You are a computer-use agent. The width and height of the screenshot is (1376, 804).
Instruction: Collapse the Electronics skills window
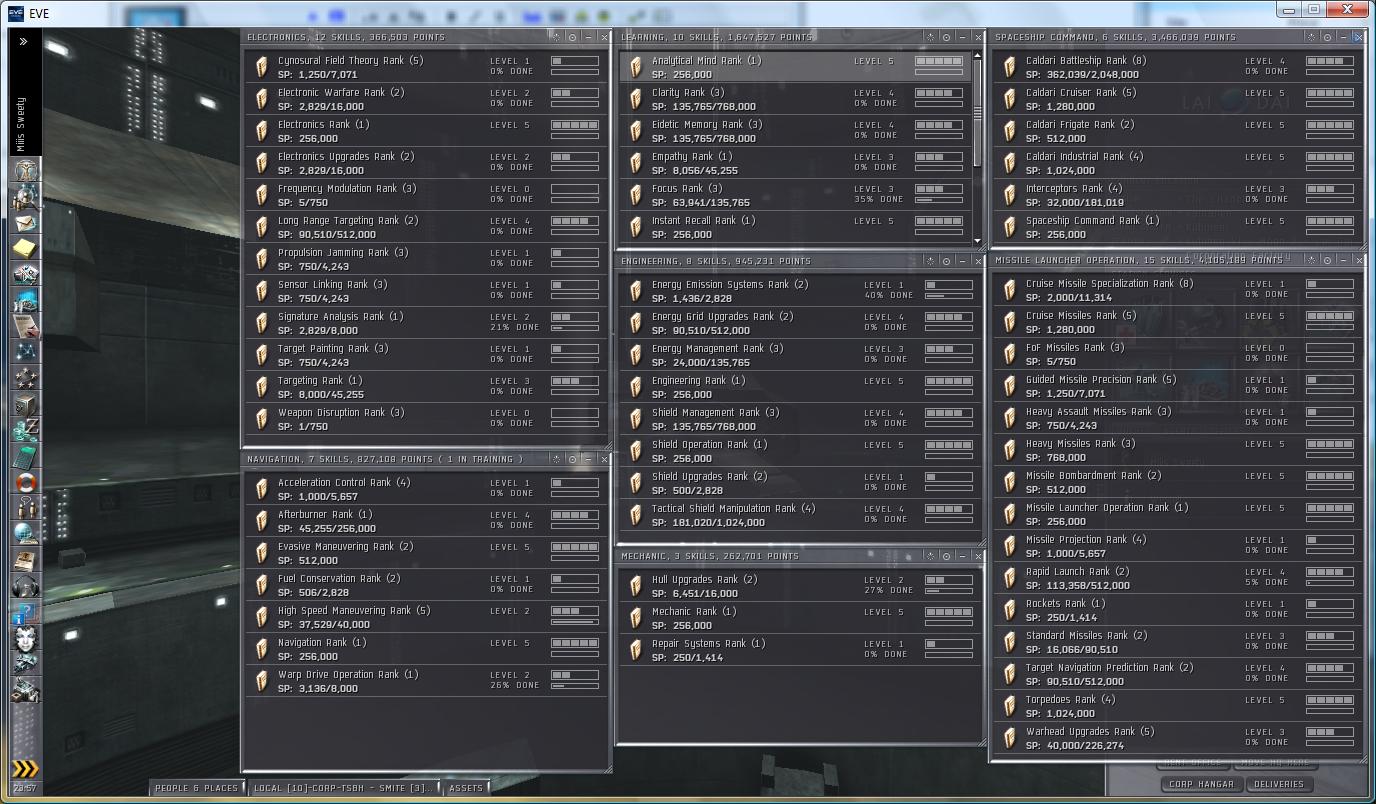pyautogui.click(x=589, y=37)
